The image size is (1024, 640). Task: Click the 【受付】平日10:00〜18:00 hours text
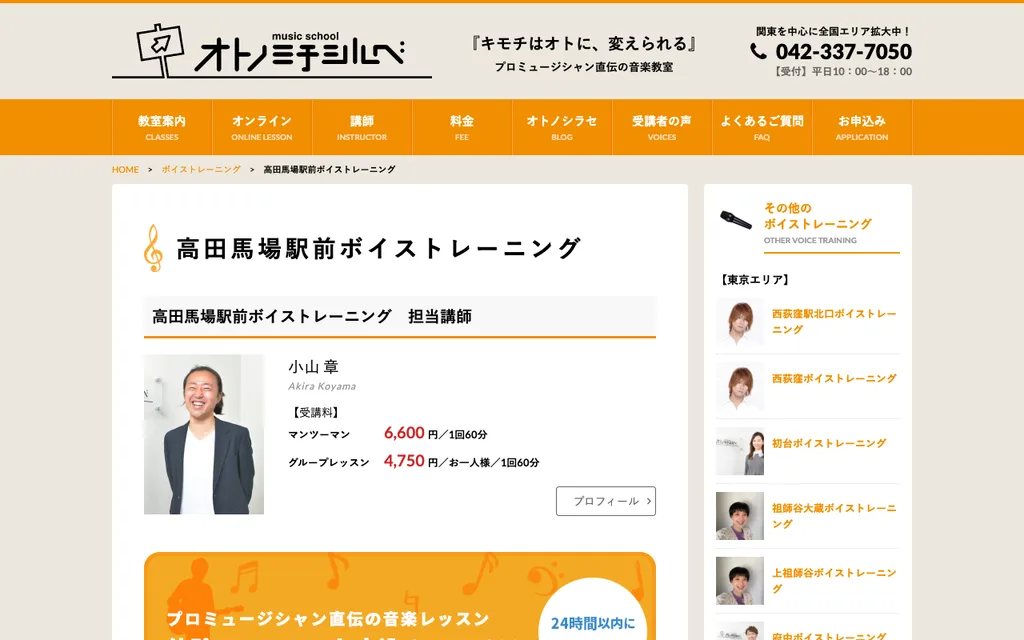(x=841, y=72)
